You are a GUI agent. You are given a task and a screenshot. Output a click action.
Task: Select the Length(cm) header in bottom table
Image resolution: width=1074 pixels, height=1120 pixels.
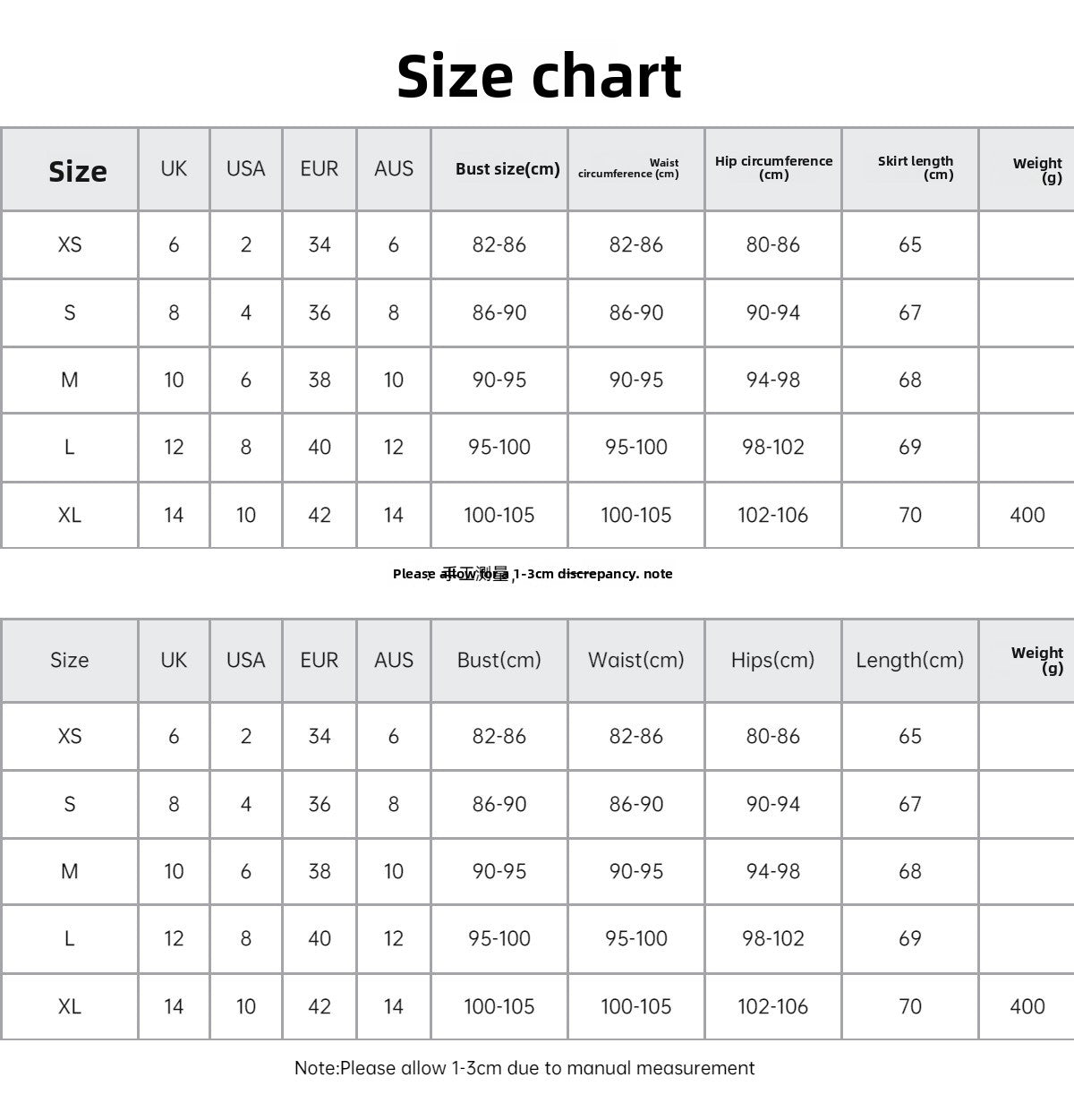[909, 660]
